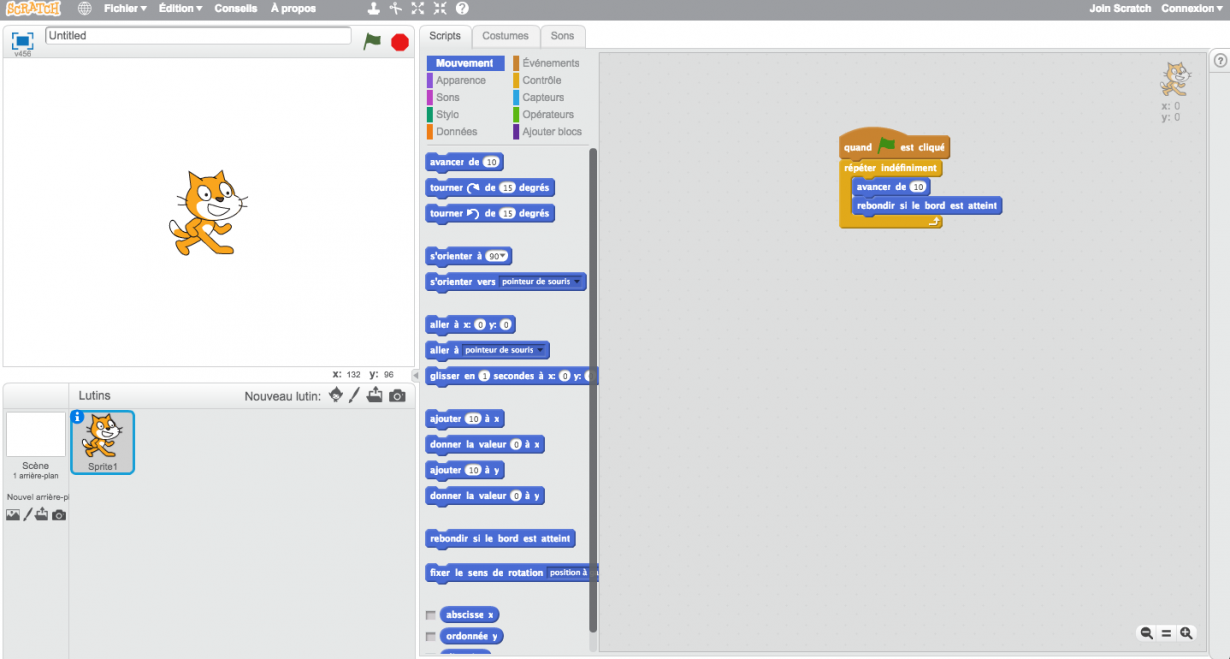Upload sprite from file
Viewport: 1230px width, 659px height.
[x=375, y=395]
